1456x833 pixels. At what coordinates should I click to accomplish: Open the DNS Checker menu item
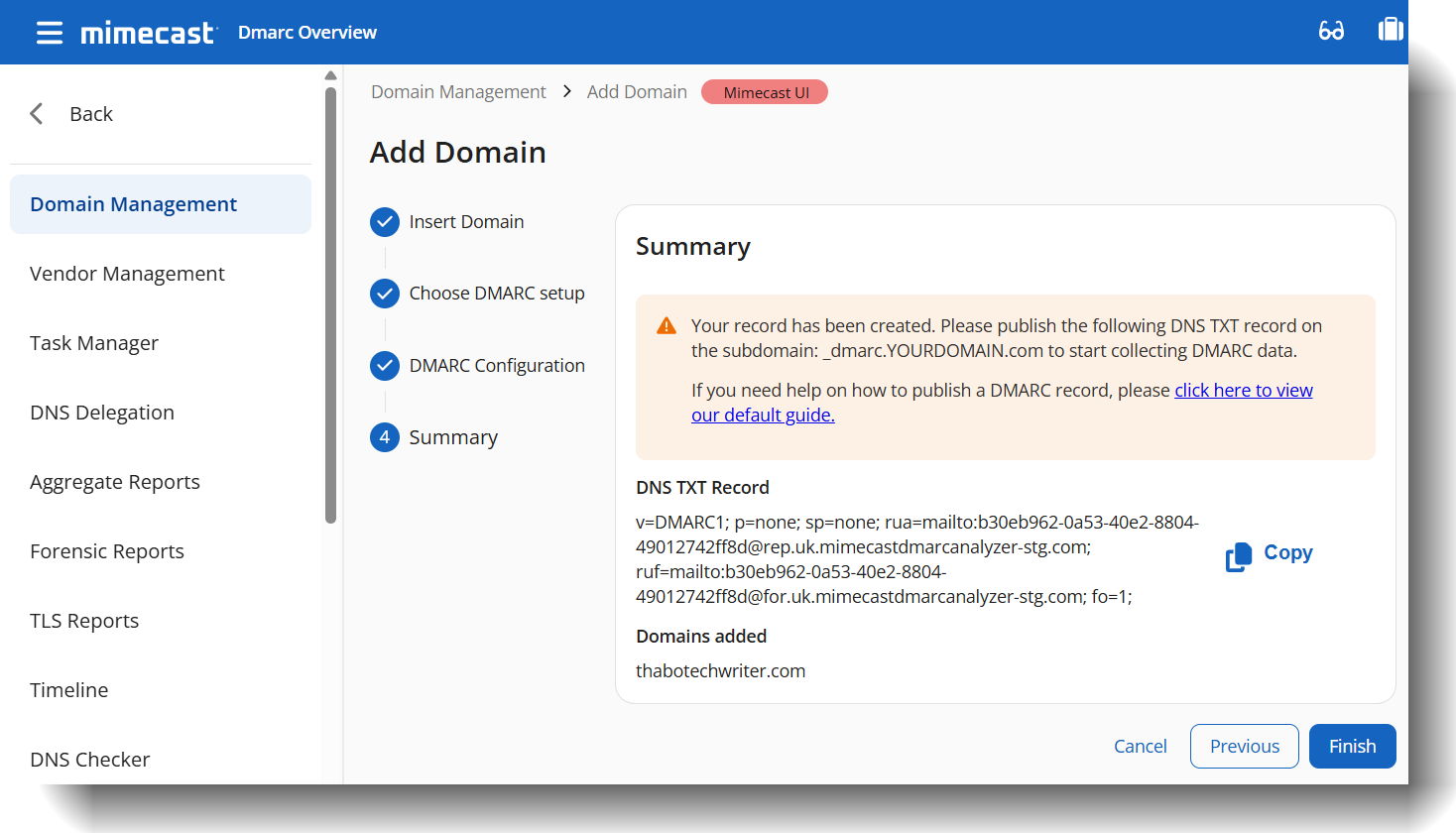coord(90,760)
